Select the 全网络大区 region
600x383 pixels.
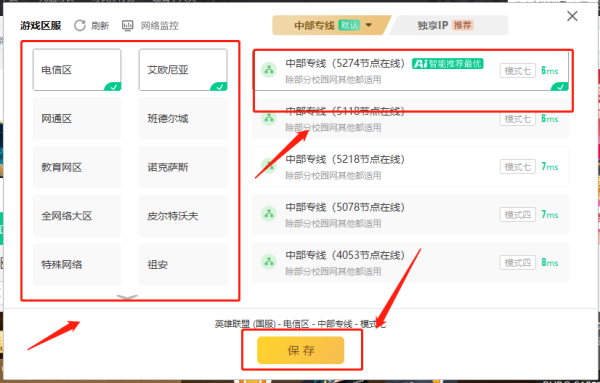[77, 215]
